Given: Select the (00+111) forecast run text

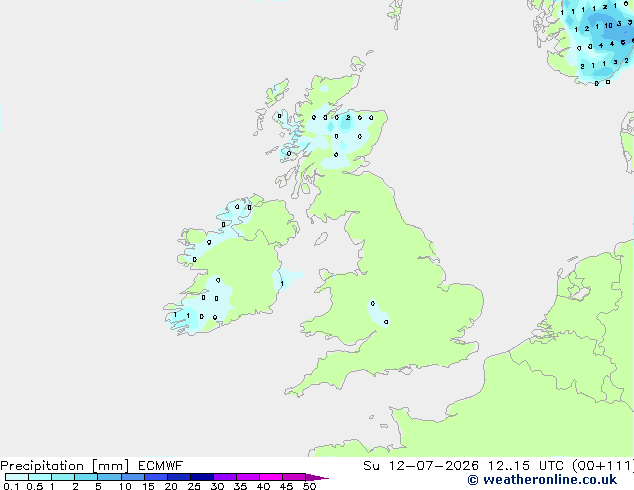Looking at the screenshot, I should (x=602, y=466).
